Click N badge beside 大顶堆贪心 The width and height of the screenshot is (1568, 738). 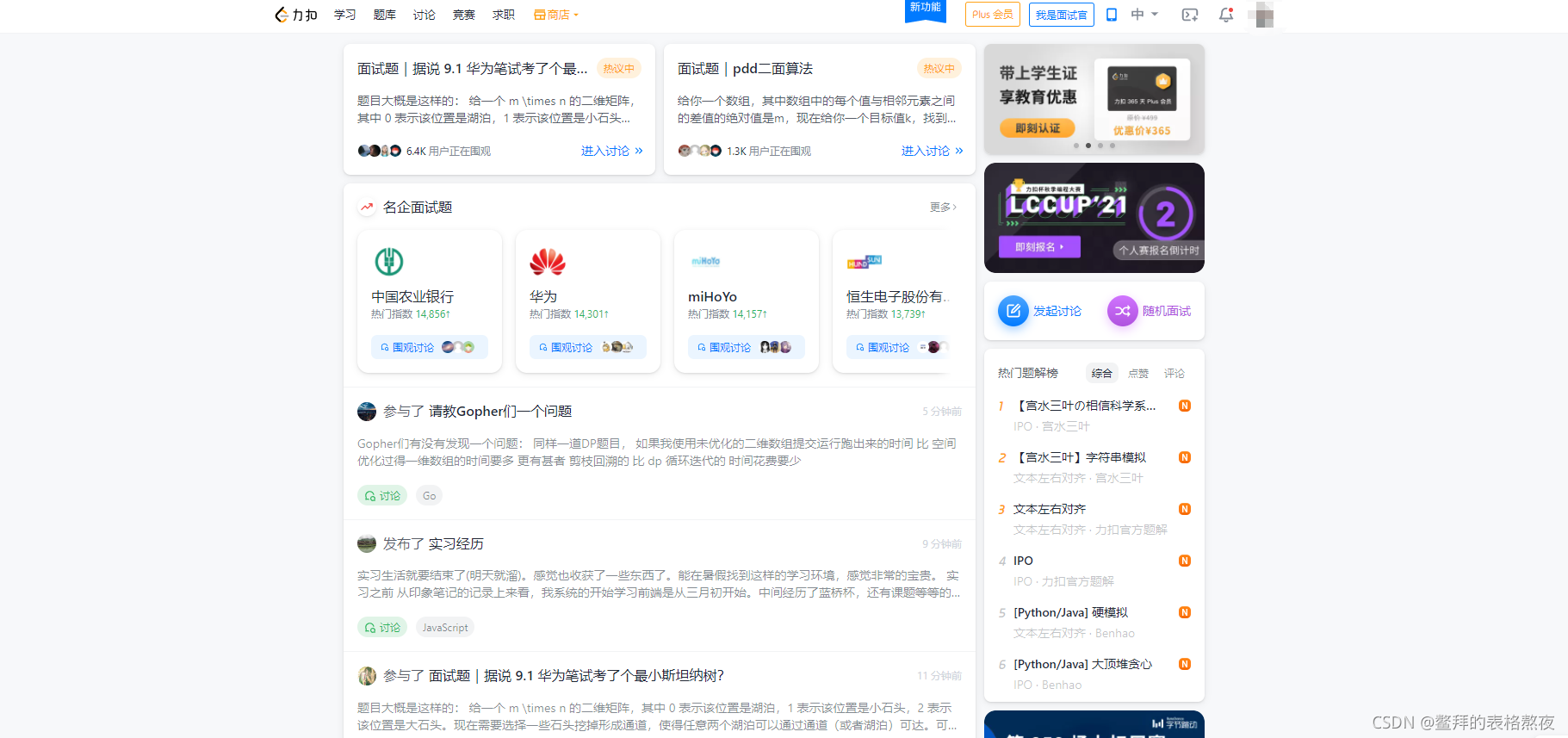[1185, 664]
